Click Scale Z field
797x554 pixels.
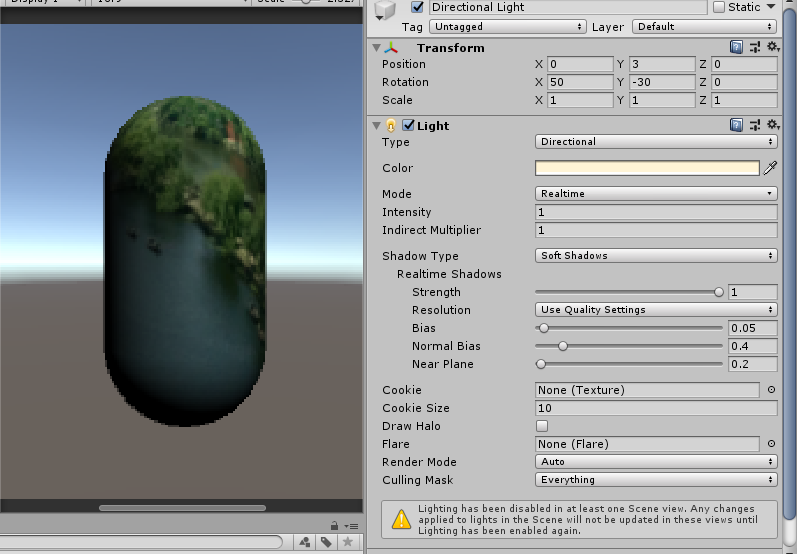click(744, 100)
